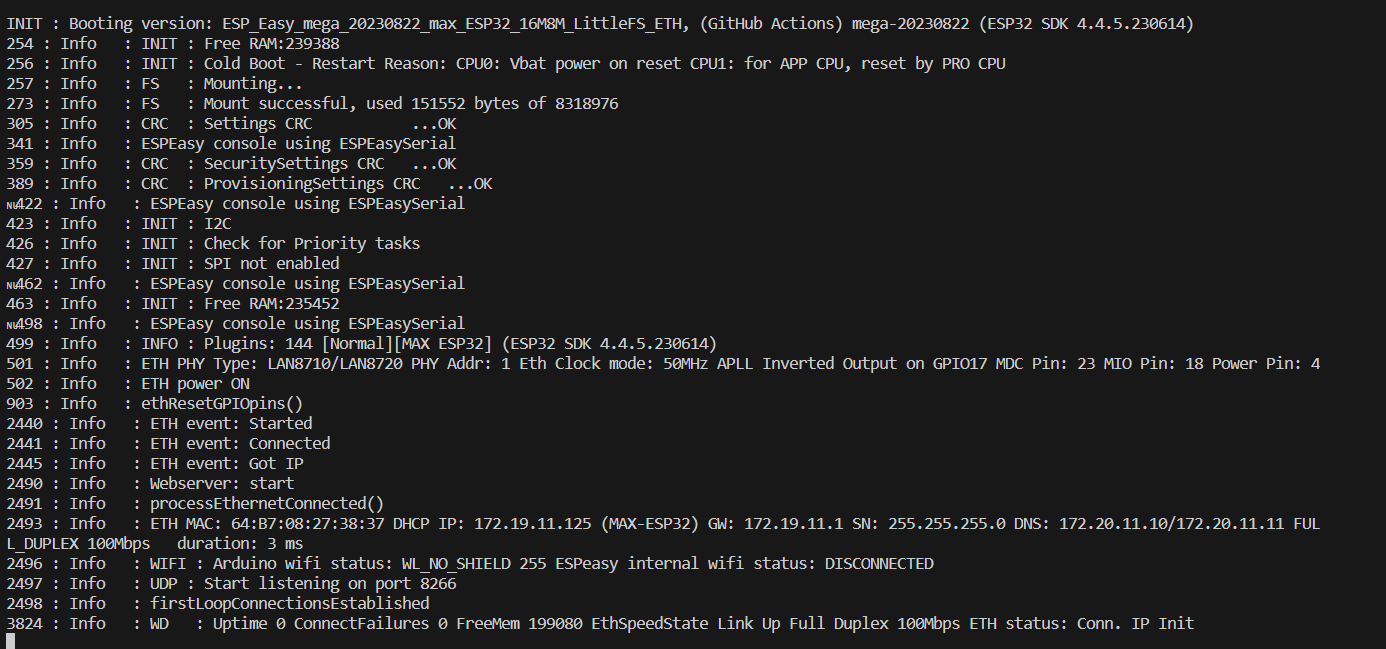Click the terminal cursor block at the bottom
Screen dimensions: 1386x649
(10, 642)
